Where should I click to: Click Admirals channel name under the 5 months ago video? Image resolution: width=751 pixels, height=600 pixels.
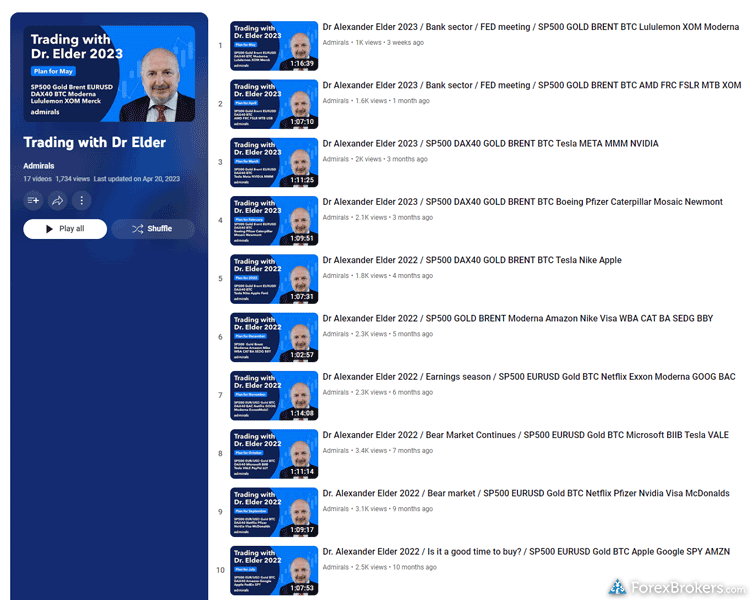point(335,334)
